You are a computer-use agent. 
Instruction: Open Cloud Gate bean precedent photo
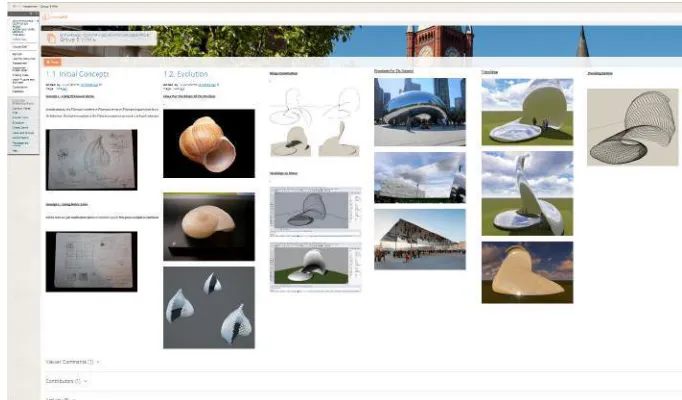pos(420,112)
